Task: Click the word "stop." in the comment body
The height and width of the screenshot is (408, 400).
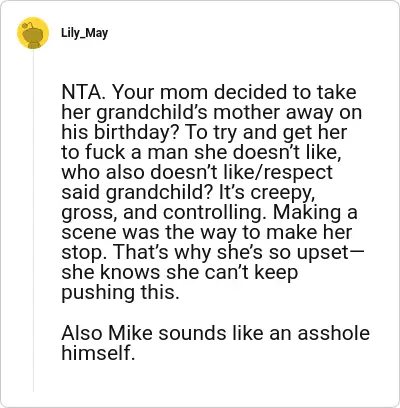Action: pos(85,254)
